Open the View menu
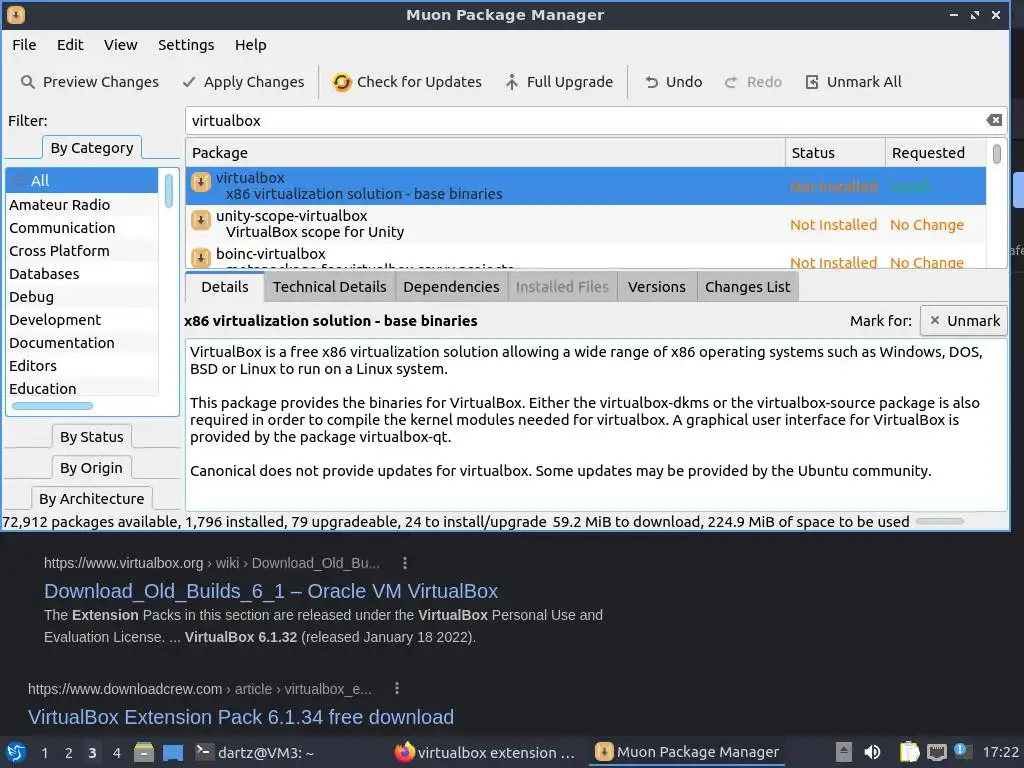Image resolution: width=1024 pixels, height=768 pixels. point(121,45)
